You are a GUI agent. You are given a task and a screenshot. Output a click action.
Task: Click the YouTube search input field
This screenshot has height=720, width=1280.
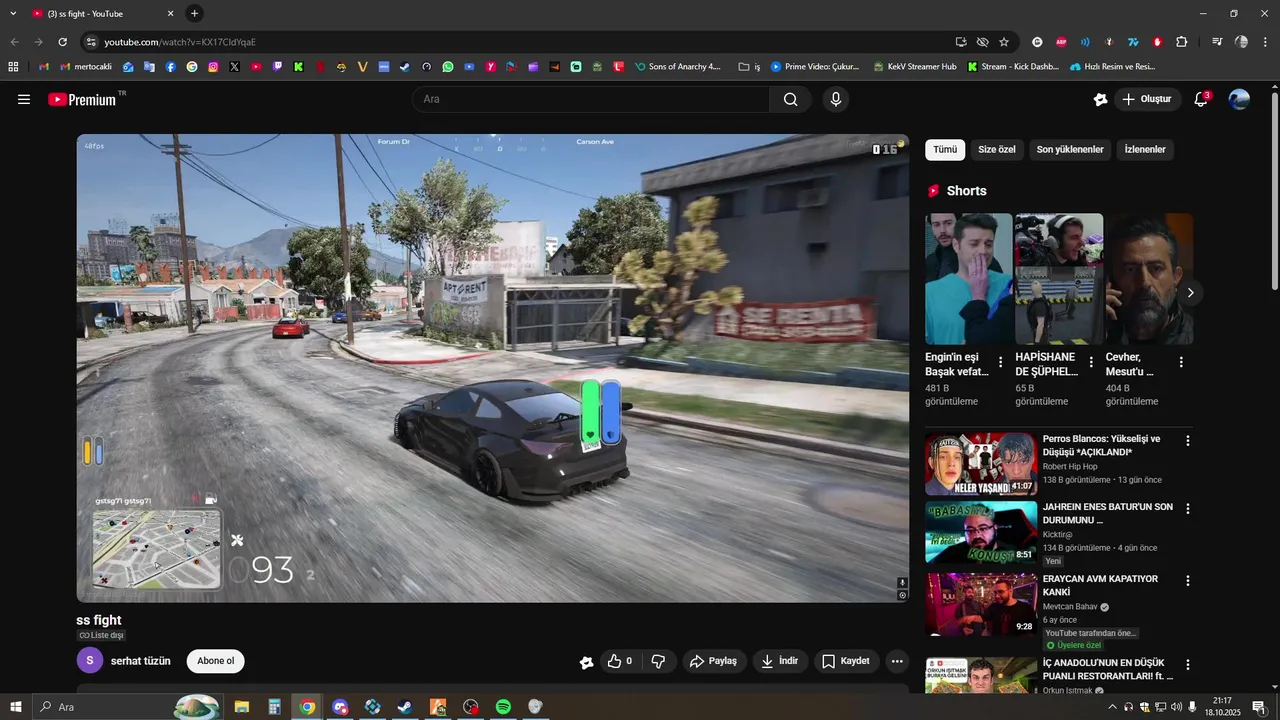(x=591, y=99)
